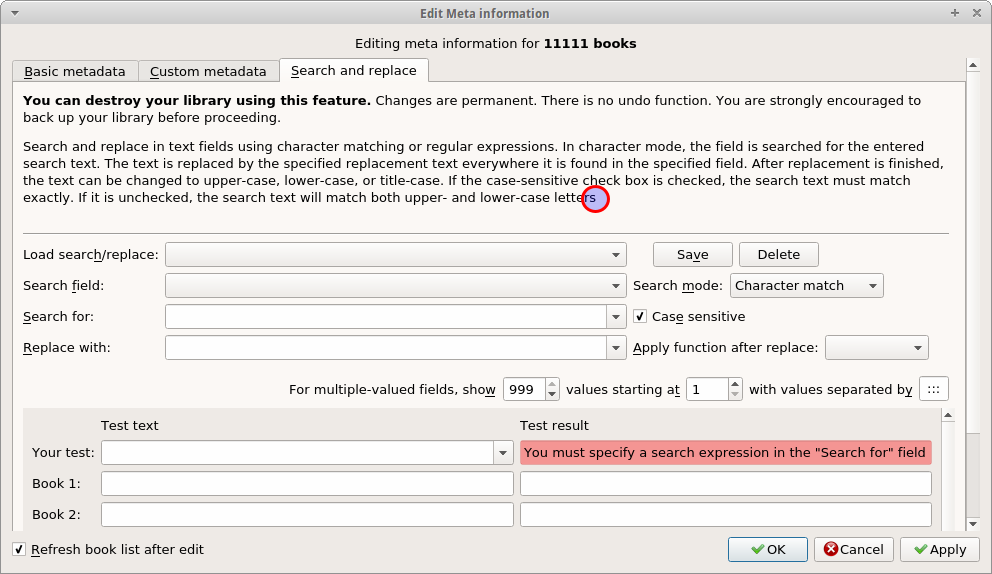Viewport: 992px width, 574px height.
Task: Open the window menu arrow in title bar
Action: click(x=11, y=13)
